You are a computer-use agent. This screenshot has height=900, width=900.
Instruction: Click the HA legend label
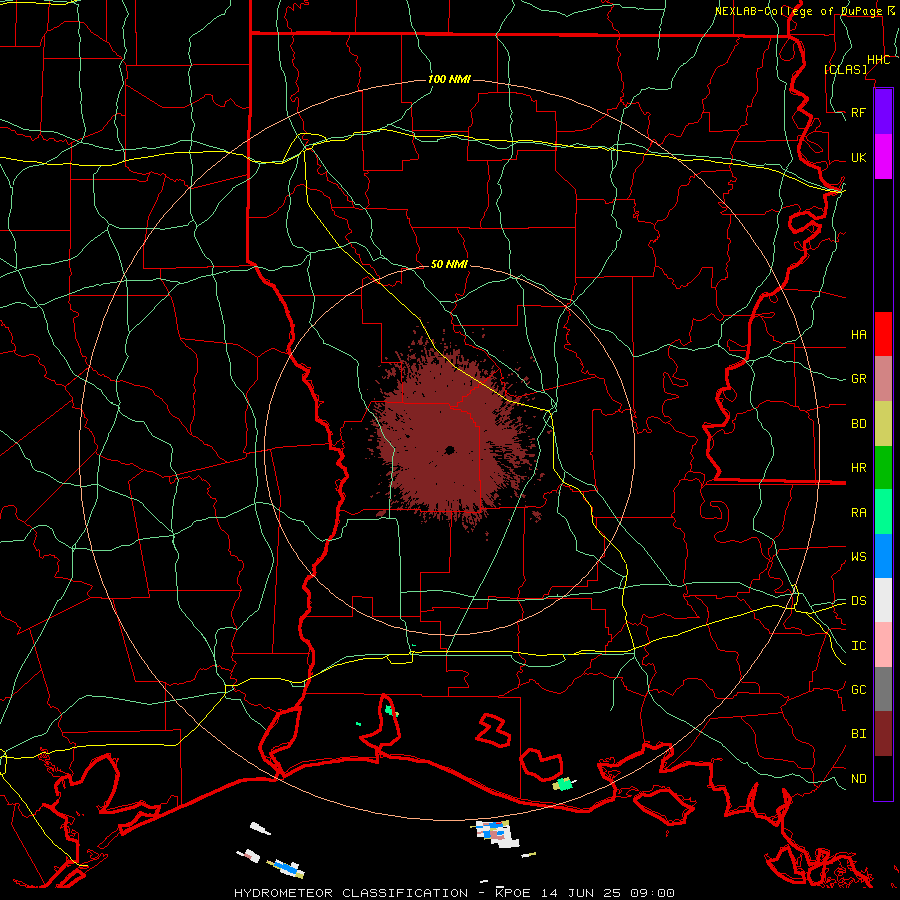point(858,334)
